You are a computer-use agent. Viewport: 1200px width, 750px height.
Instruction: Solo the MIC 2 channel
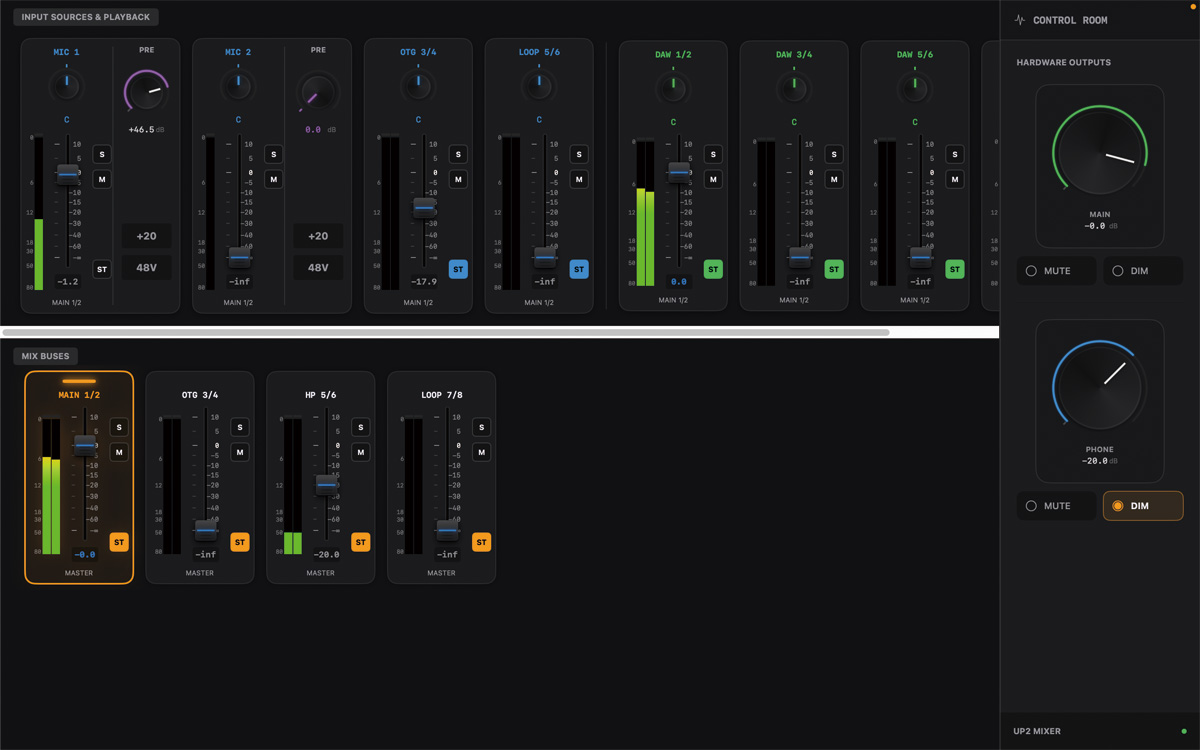tap(274, 154)
